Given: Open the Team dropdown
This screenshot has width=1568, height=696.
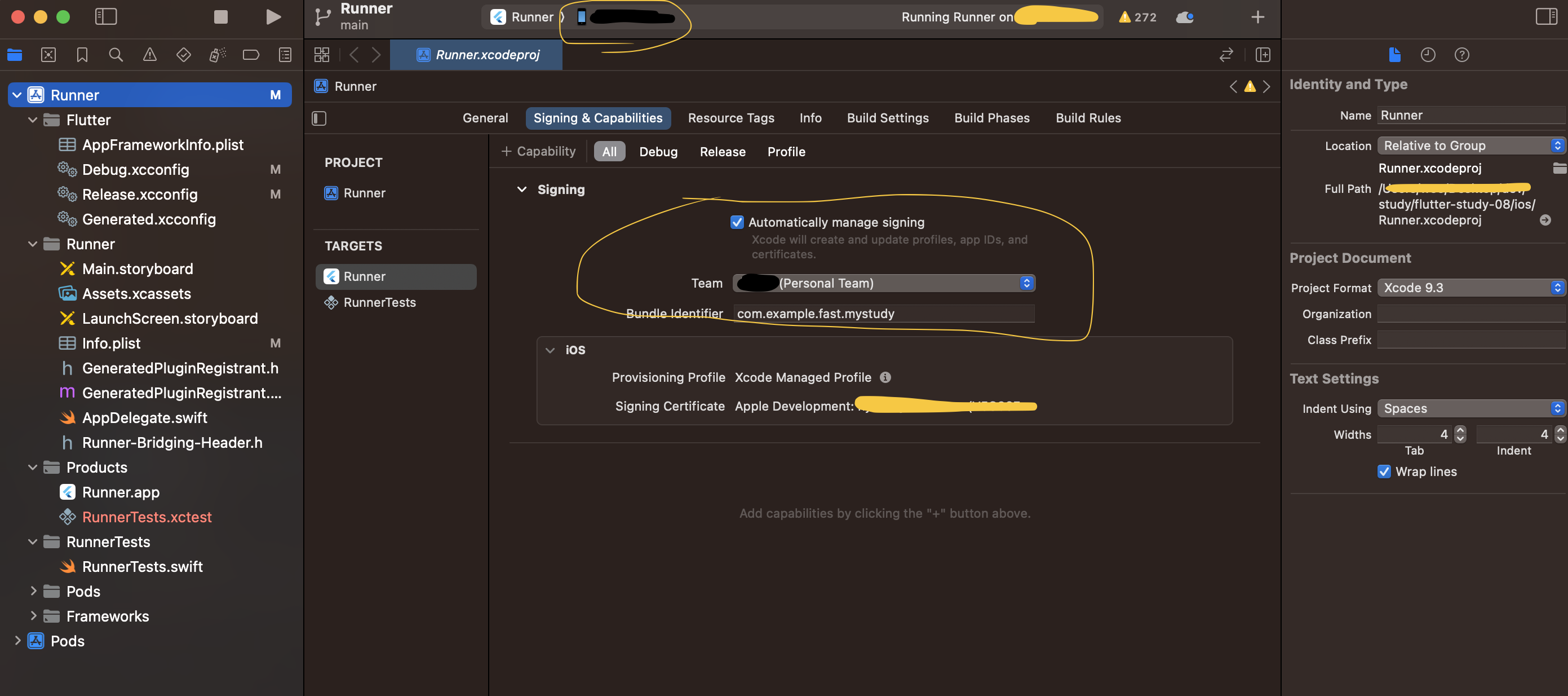Looking at the screenshot, I should click(884, 283).
